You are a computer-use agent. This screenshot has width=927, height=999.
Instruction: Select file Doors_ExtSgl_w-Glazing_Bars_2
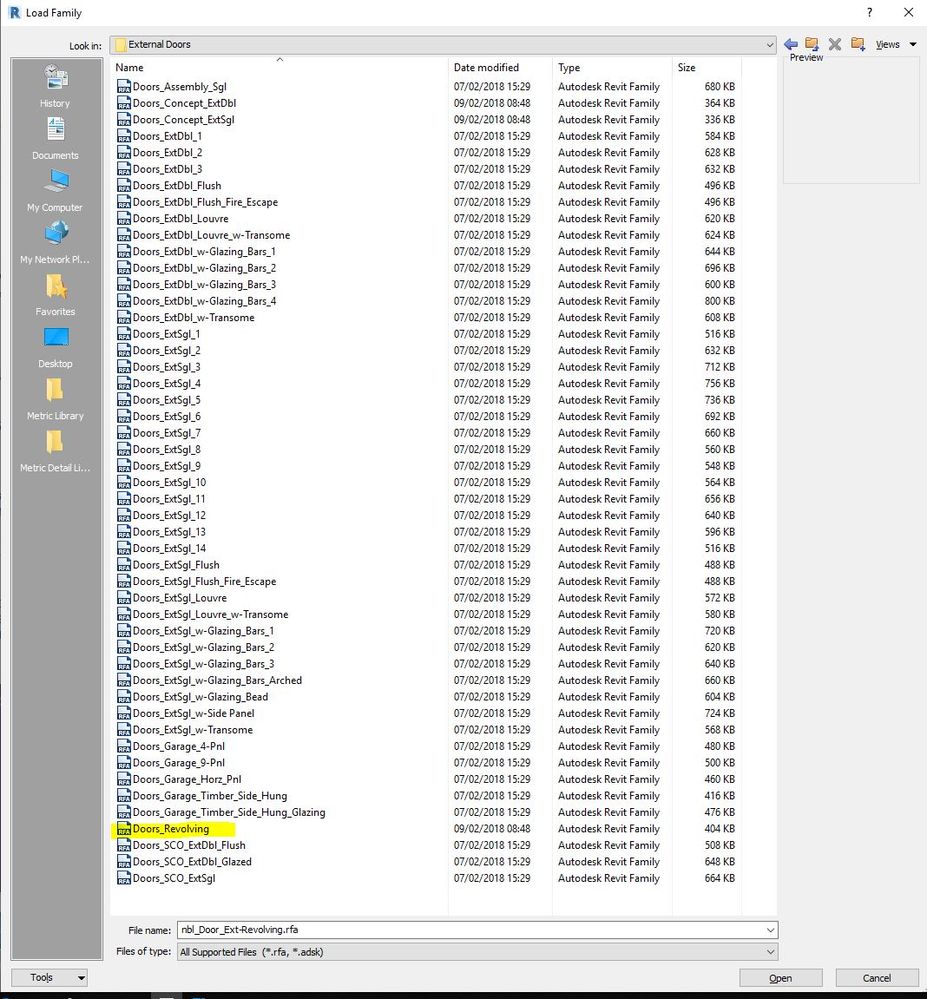click(203, 647)
